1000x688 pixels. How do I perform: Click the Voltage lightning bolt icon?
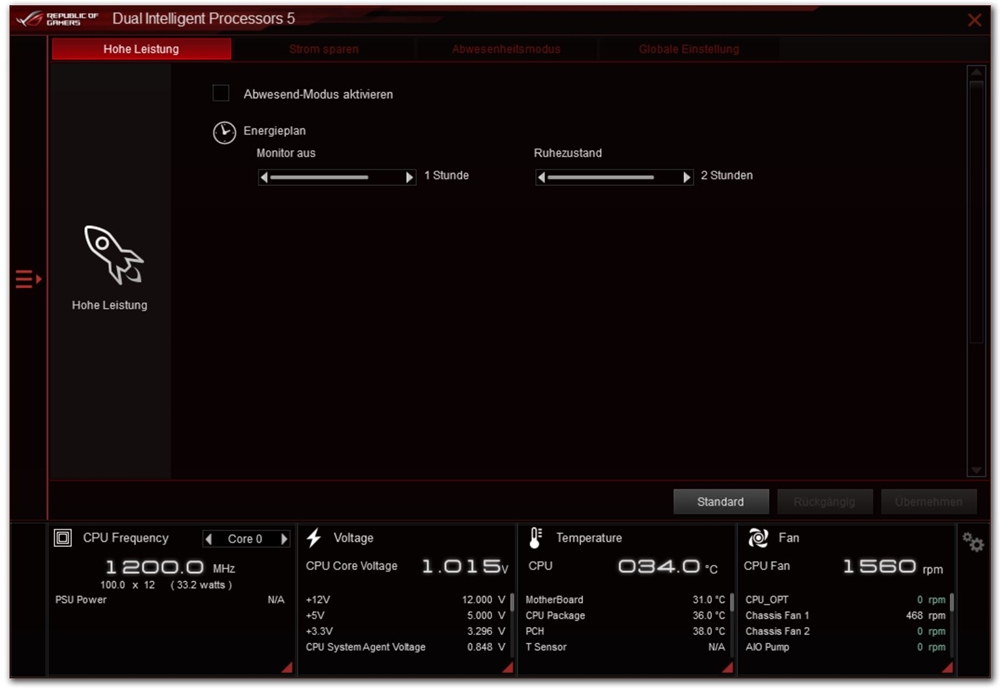click(314, 538)
